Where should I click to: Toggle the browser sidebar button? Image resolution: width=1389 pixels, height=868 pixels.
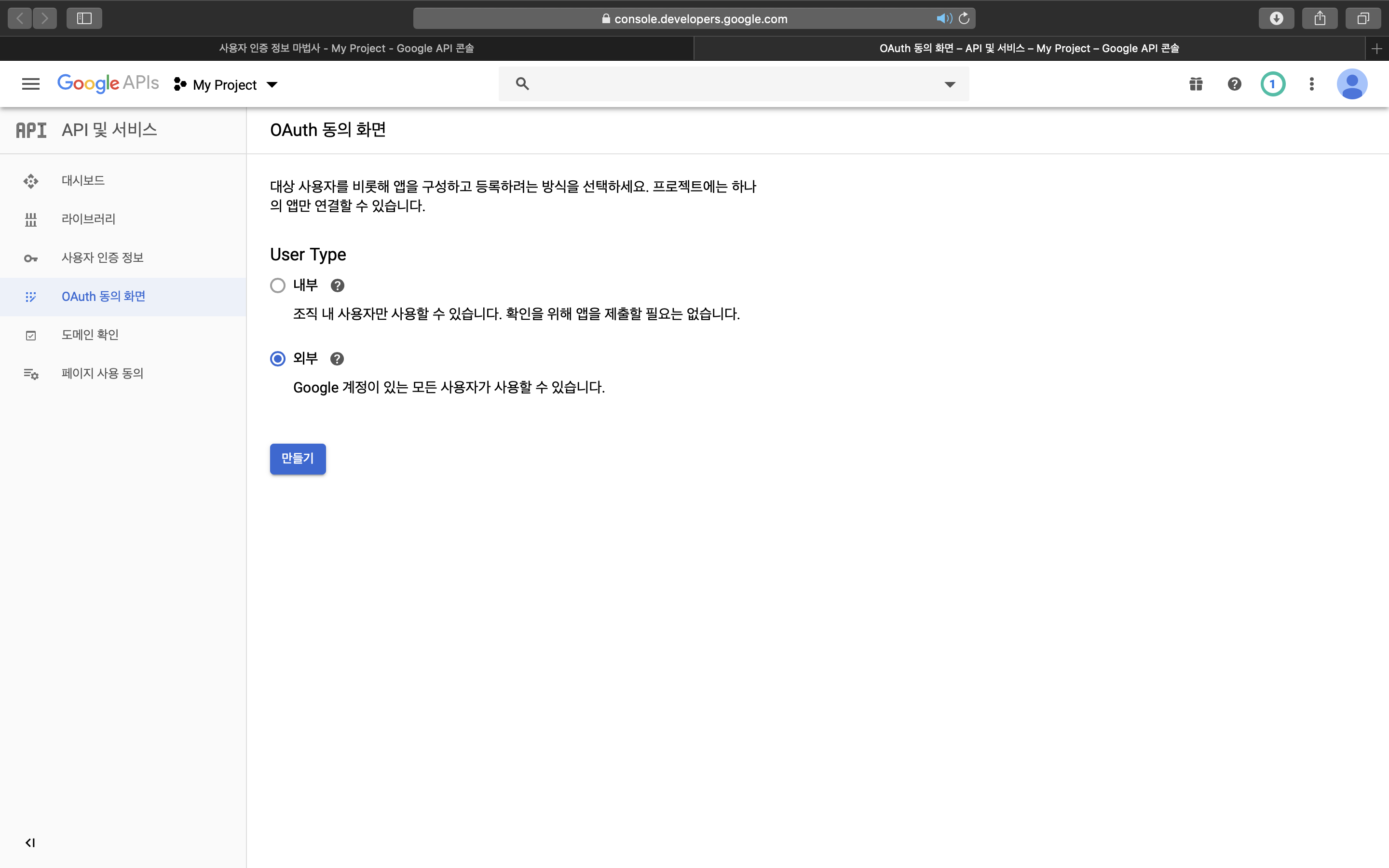click(x=84, y=18)
